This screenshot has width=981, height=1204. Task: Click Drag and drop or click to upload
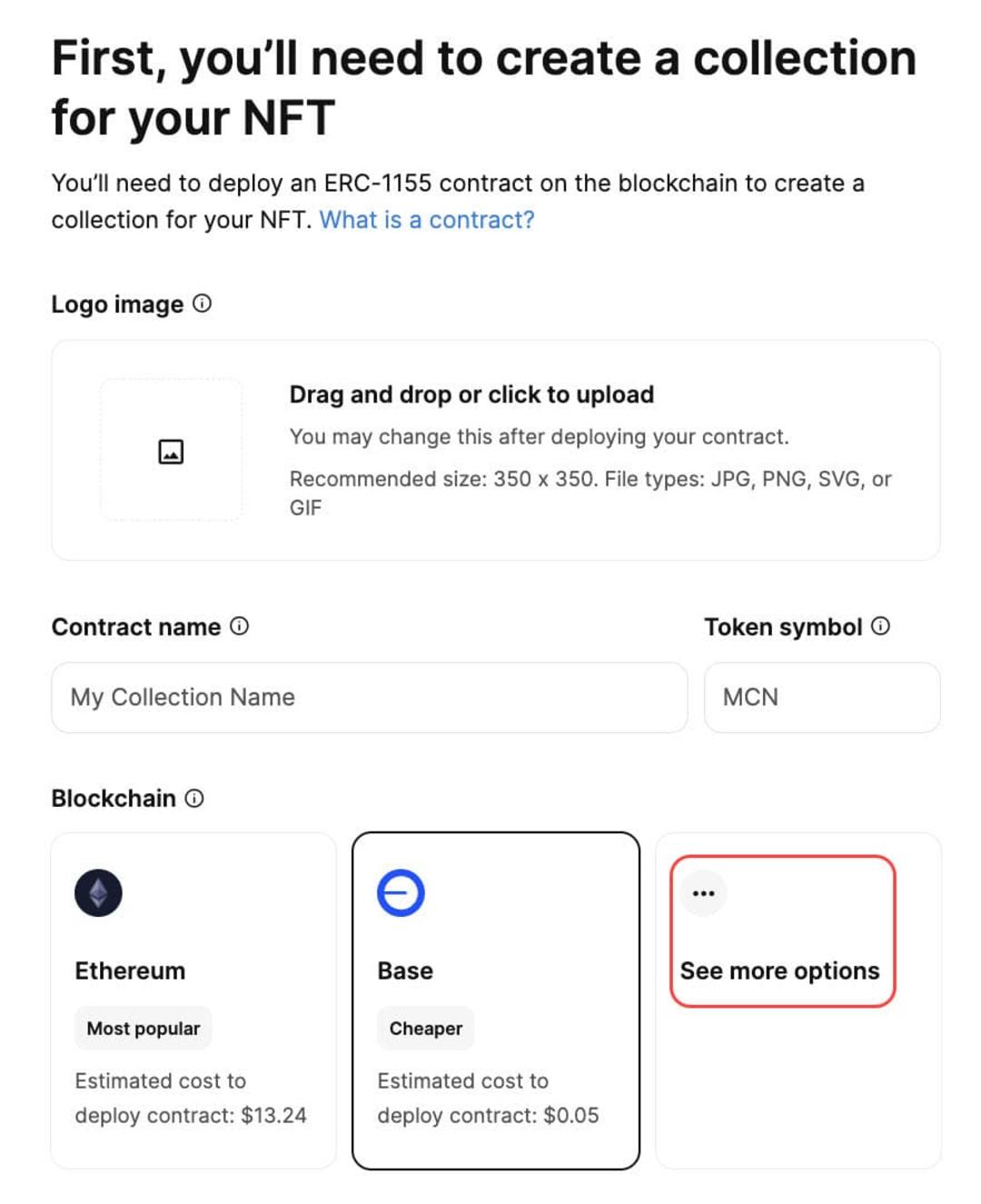471,394
